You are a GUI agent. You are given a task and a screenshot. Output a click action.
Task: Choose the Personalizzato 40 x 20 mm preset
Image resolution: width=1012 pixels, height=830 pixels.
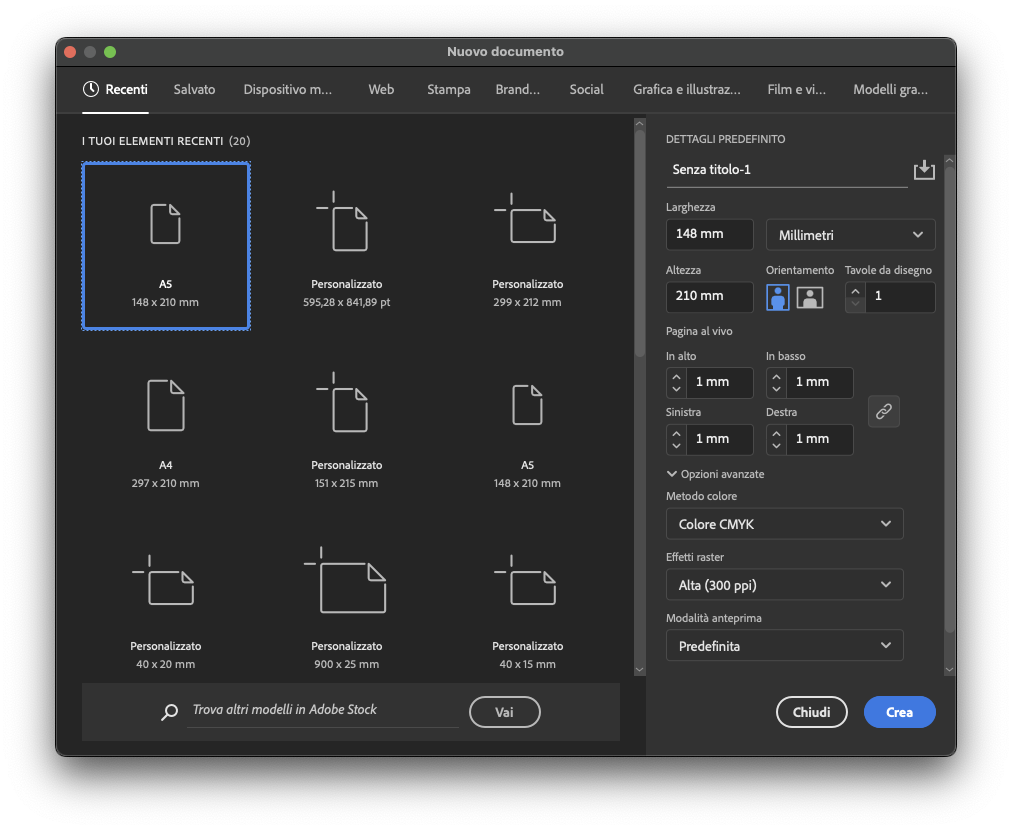(166, 607)
